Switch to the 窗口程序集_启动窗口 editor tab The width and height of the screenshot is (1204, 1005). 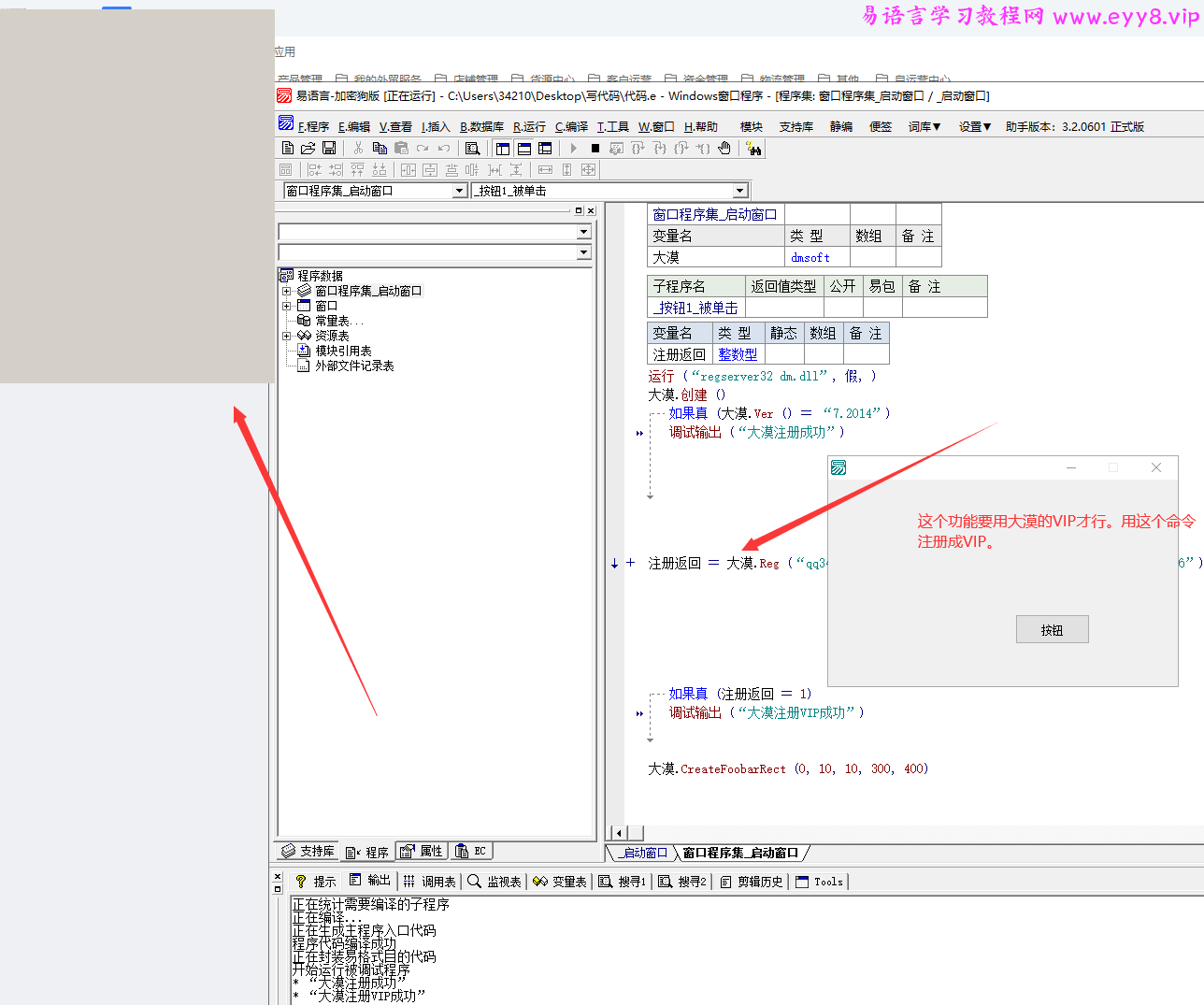point(740,853)
